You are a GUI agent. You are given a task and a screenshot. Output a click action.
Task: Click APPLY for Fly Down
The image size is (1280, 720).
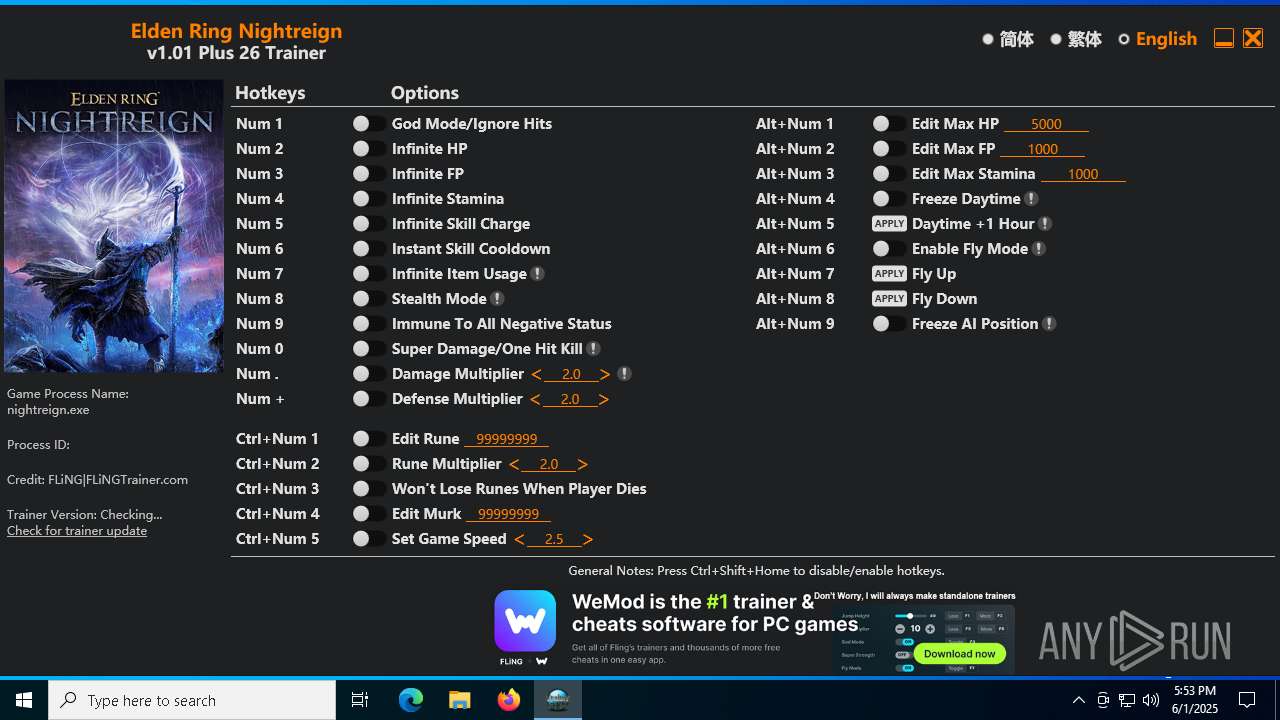coord(889,299)
